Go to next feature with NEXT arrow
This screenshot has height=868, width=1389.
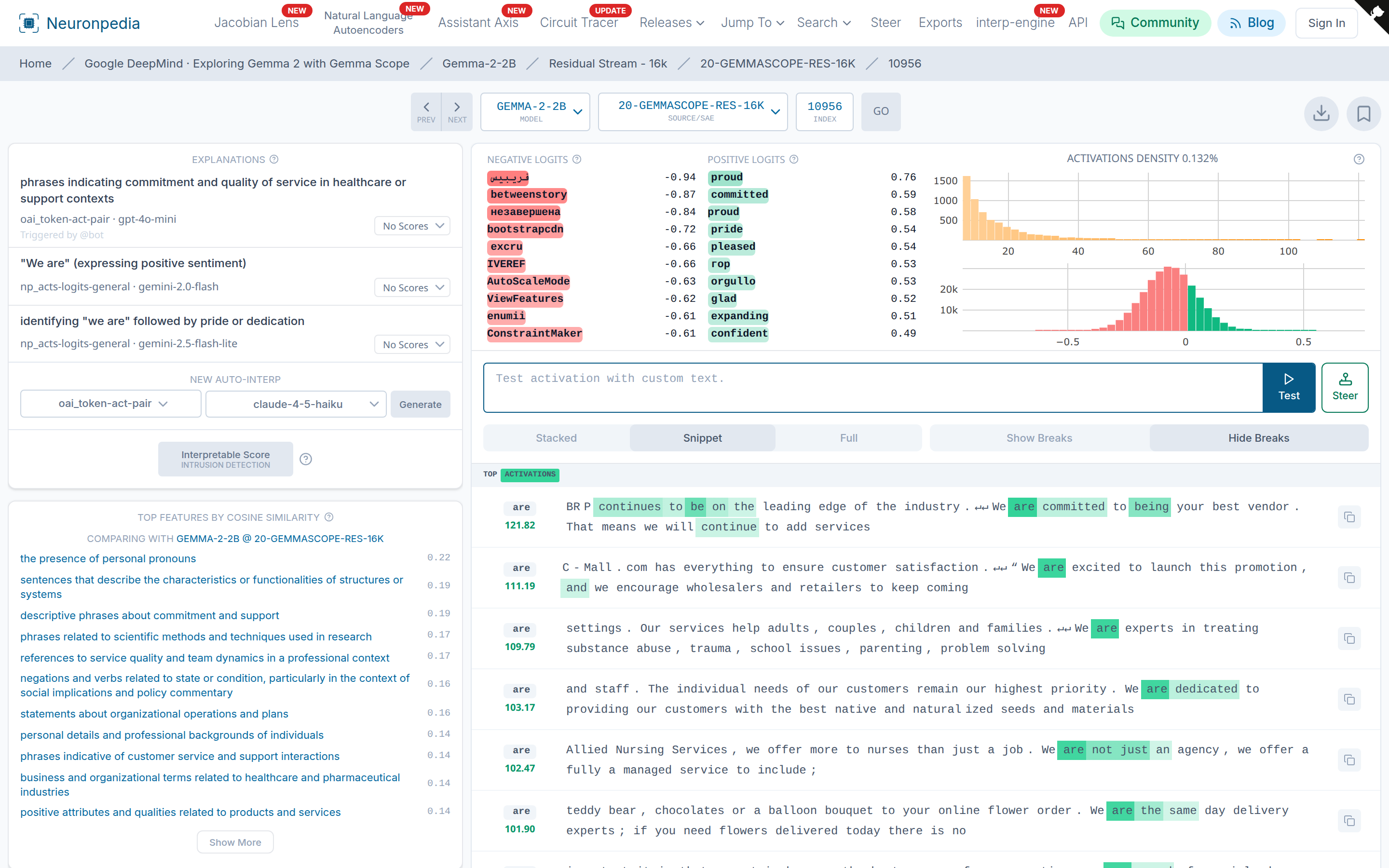click(457, 111)
